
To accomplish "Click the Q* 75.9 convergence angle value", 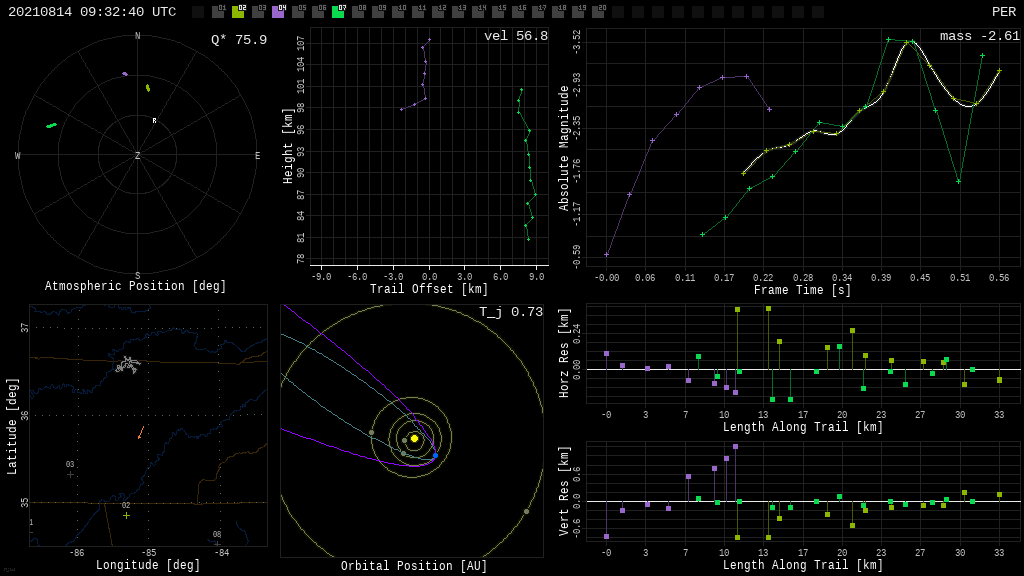I will click(x=238, y=40).
